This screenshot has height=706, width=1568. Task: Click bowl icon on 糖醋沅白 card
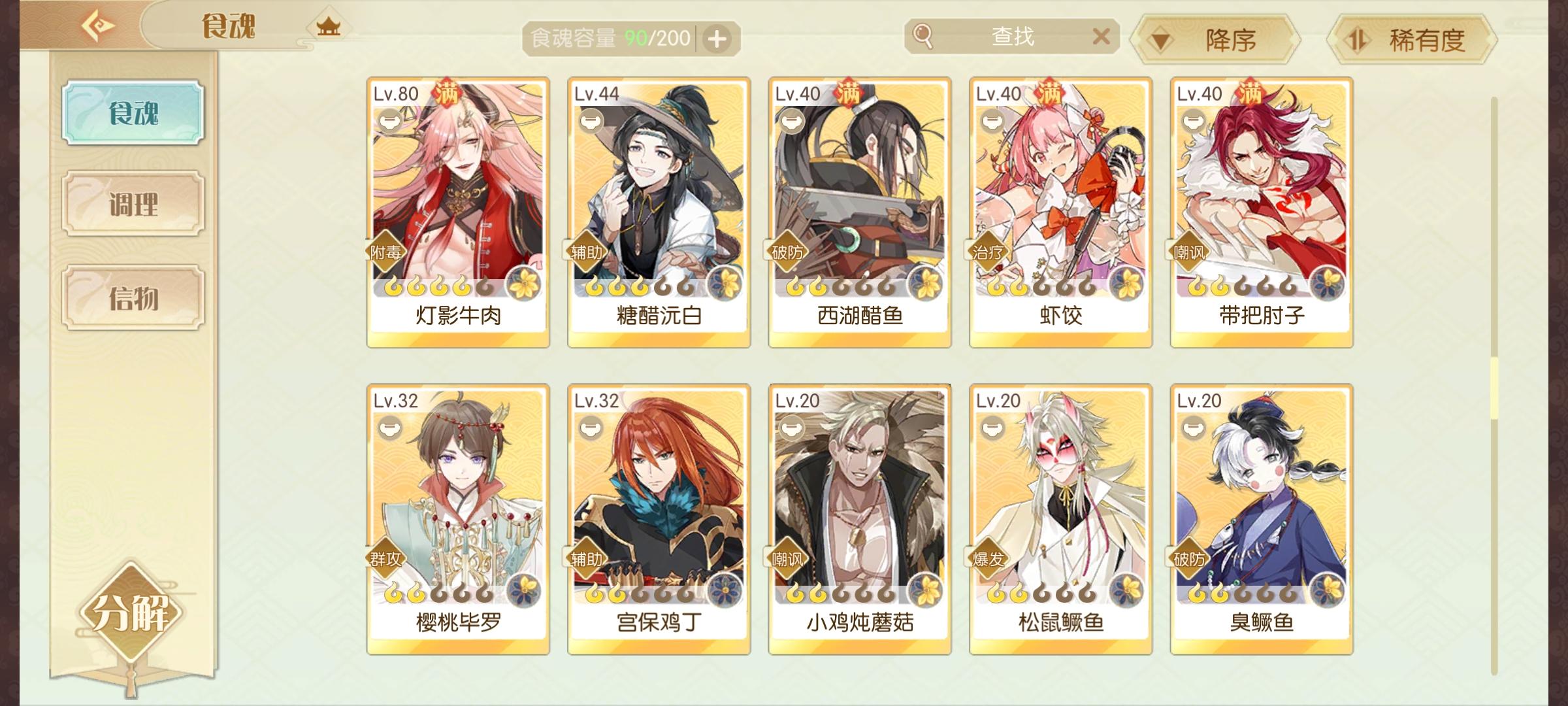591,122
